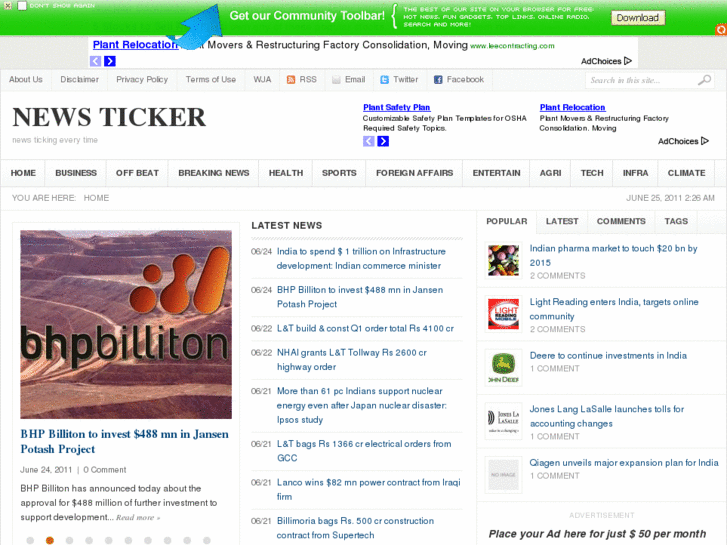Image resolution: width=727 pixels, height=545 pixels.
Task: Open the BHP Billiton featured image
Action: tap(126, 324)
